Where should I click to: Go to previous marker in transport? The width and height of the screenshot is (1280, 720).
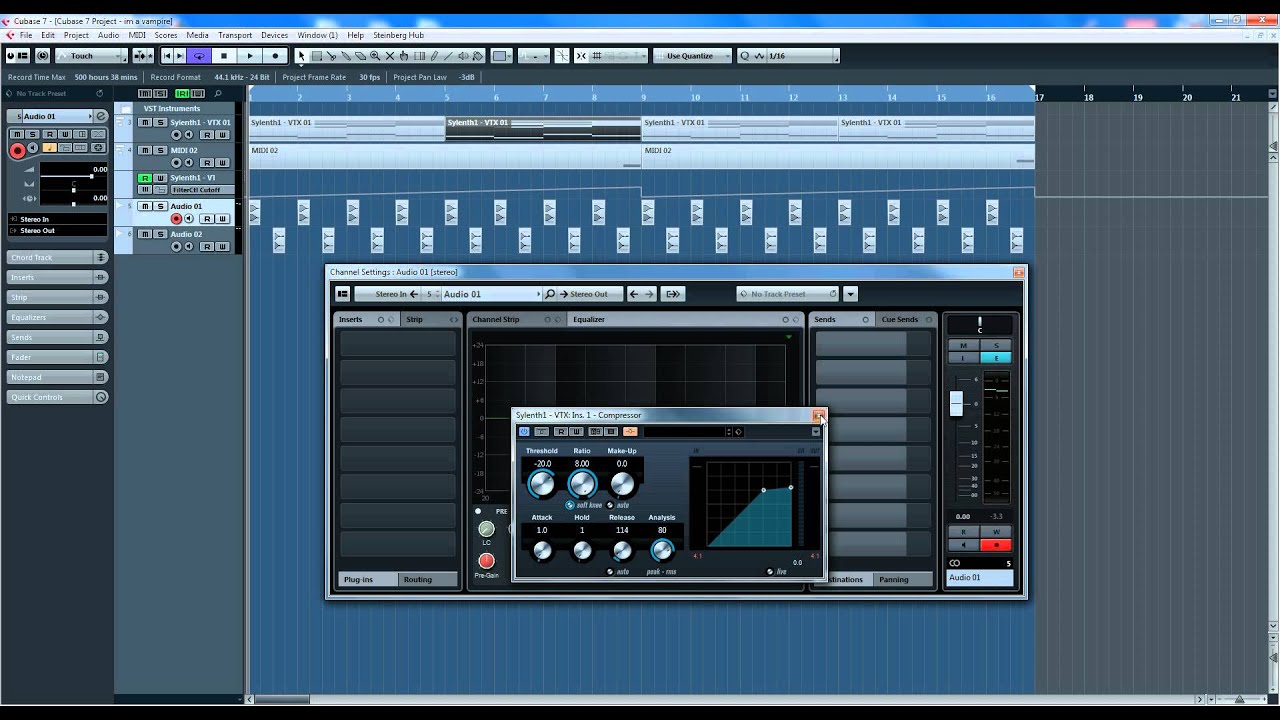click(167, 56)
